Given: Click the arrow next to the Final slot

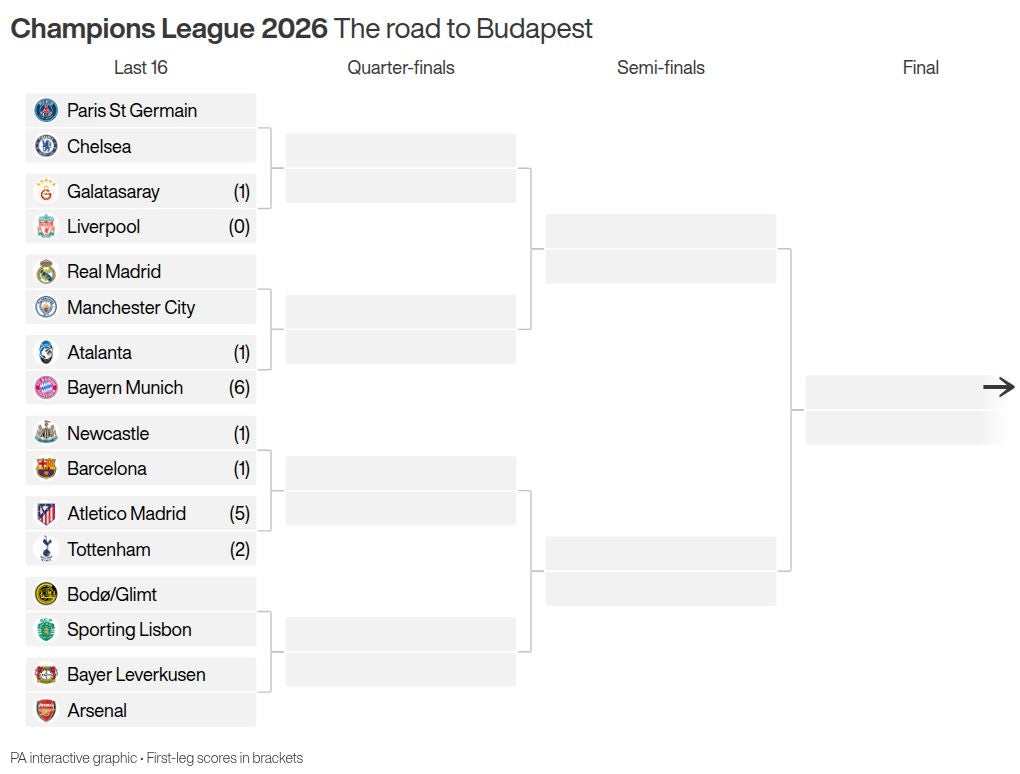Looking at the screenshot, I should (x=998, y=387).
